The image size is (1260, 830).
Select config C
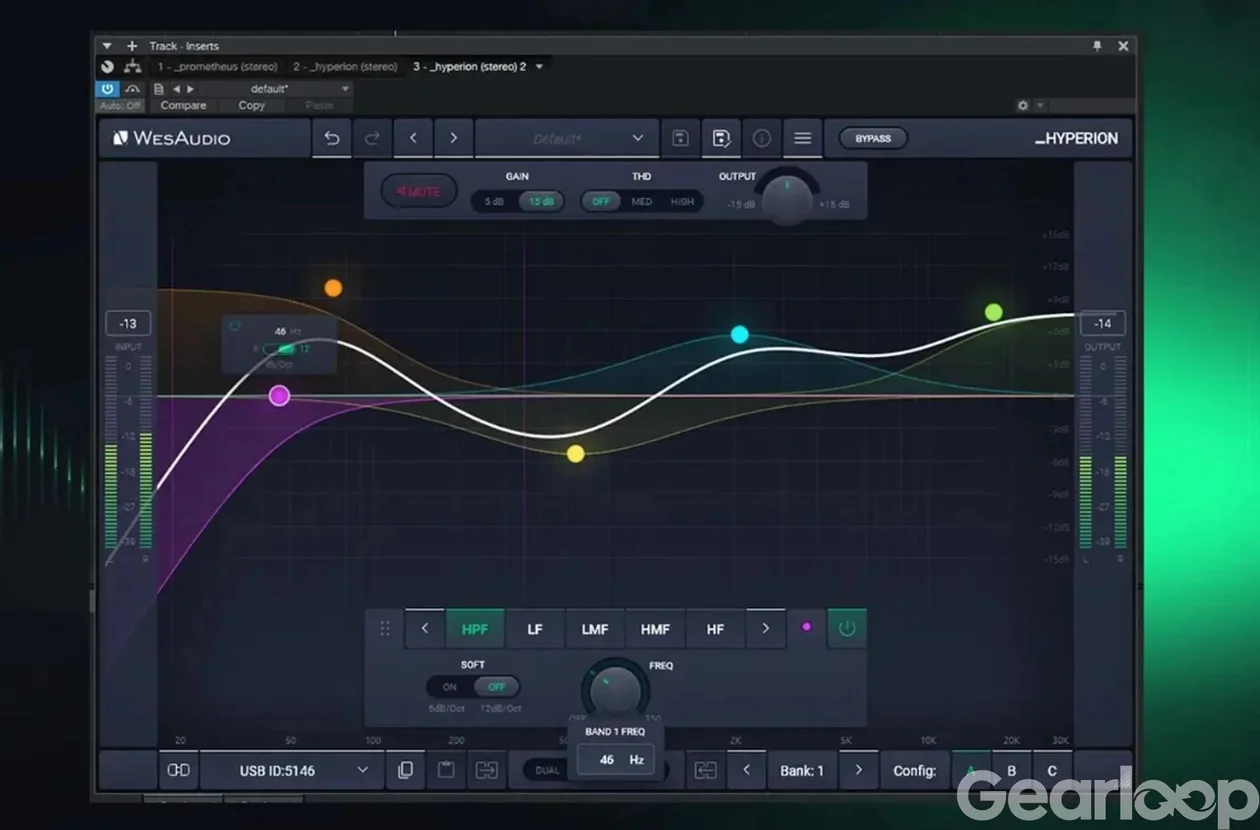(1051, 770)
